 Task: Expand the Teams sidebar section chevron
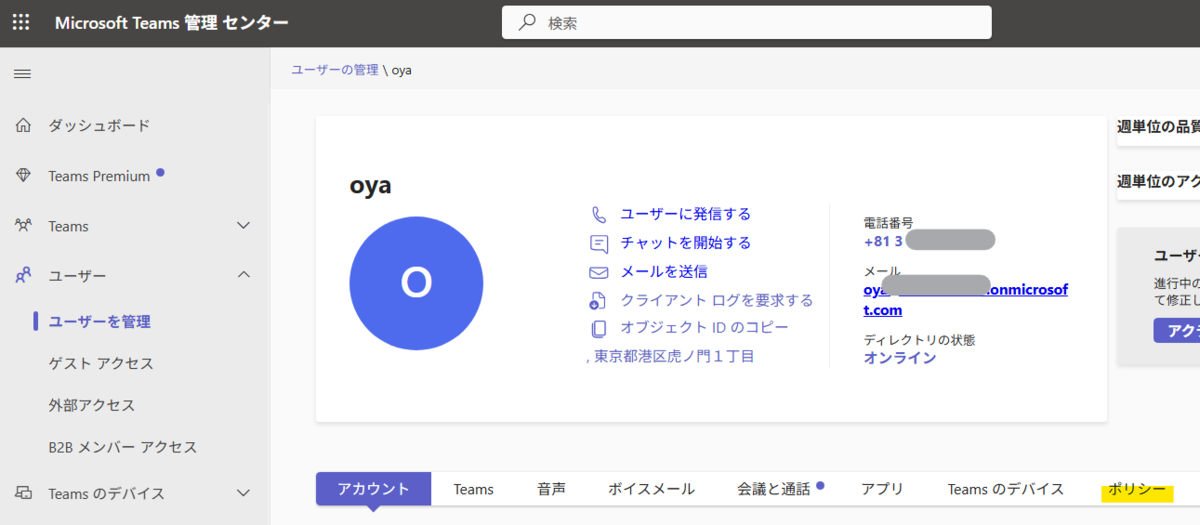[x=243, y=226]
